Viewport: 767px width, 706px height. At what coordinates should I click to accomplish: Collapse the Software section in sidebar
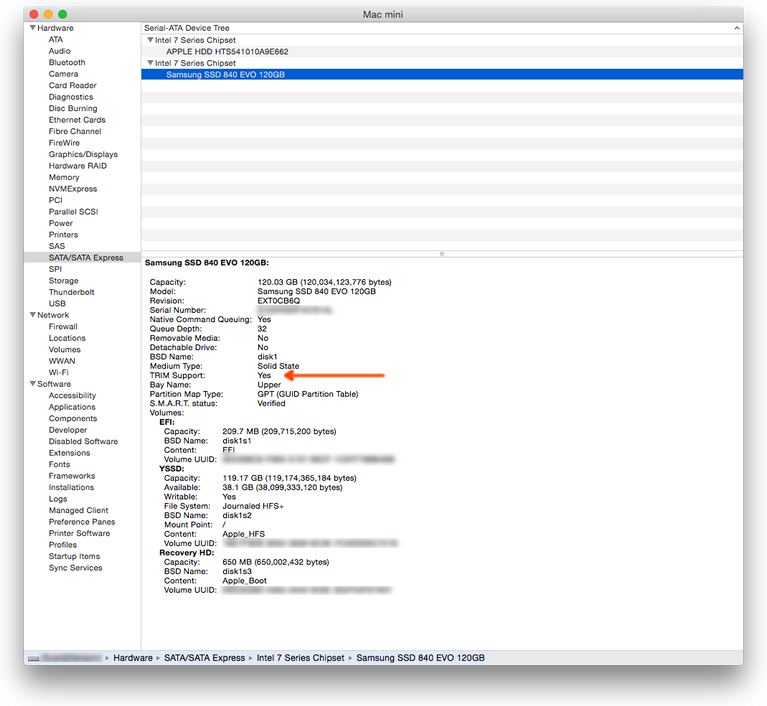pos(33,384)
